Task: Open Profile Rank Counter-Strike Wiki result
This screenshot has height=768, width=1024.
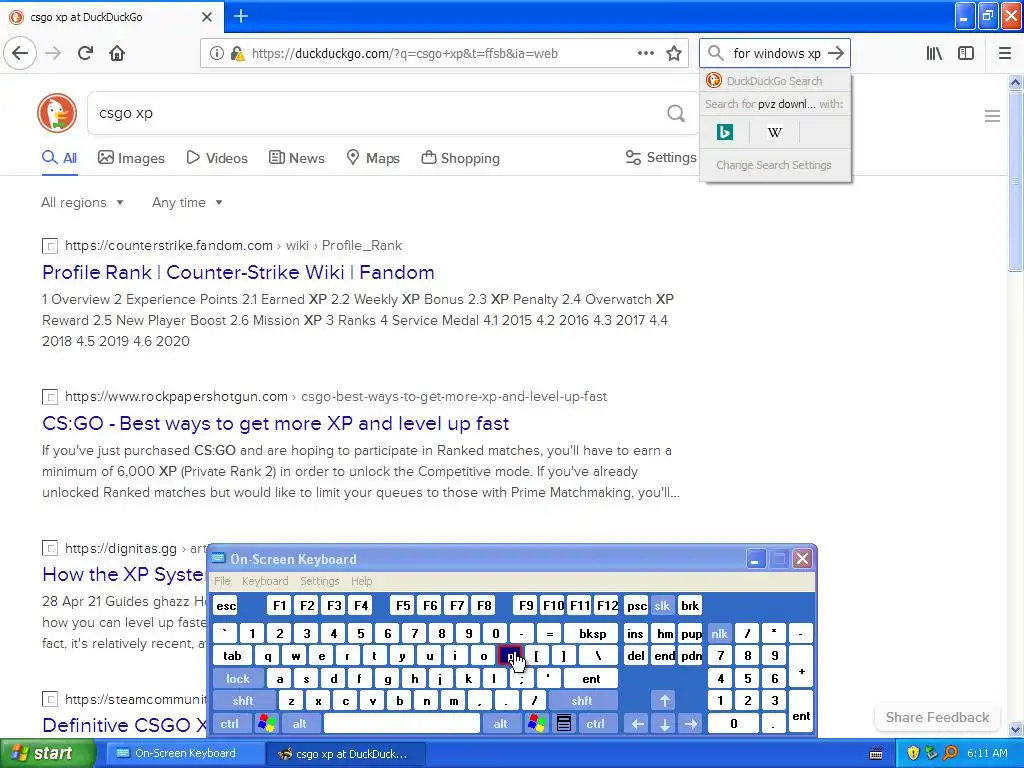Action: (238, 272)
